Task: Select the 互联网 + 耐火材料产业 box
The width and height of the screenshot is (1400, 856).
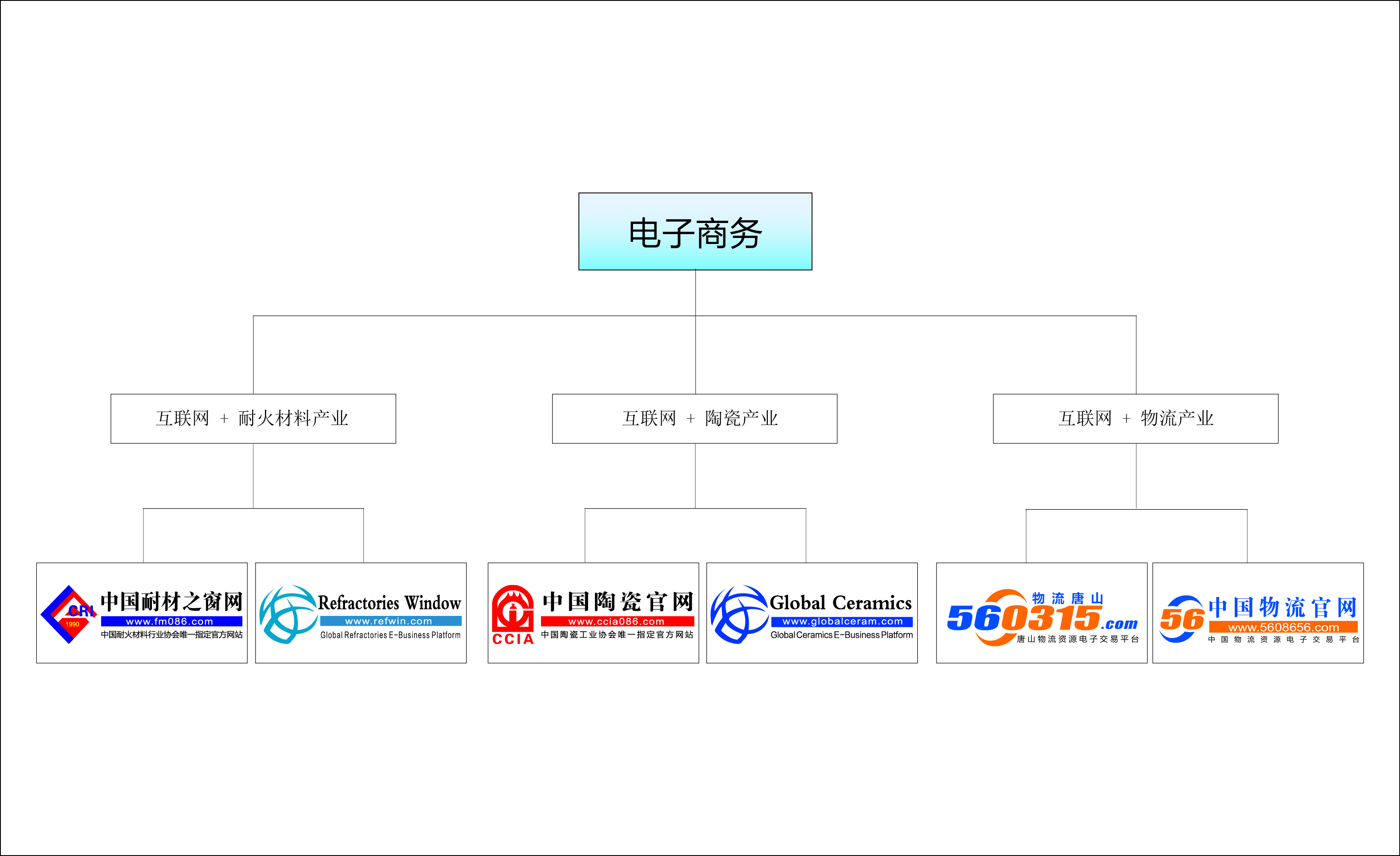Action: click(x=253, y=419)
